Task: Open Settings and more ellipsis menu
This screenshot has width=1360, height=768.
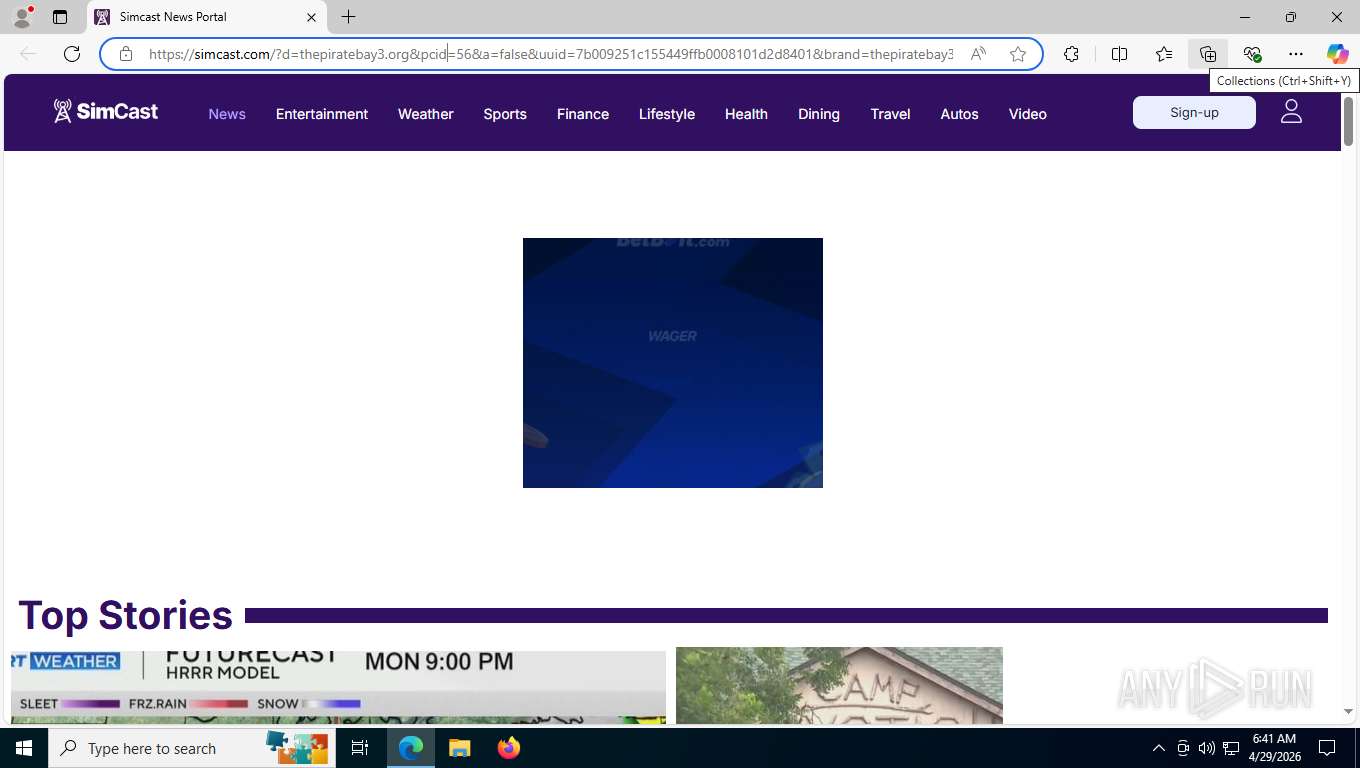Action: pyautogui.click(x=1296, y=54)
